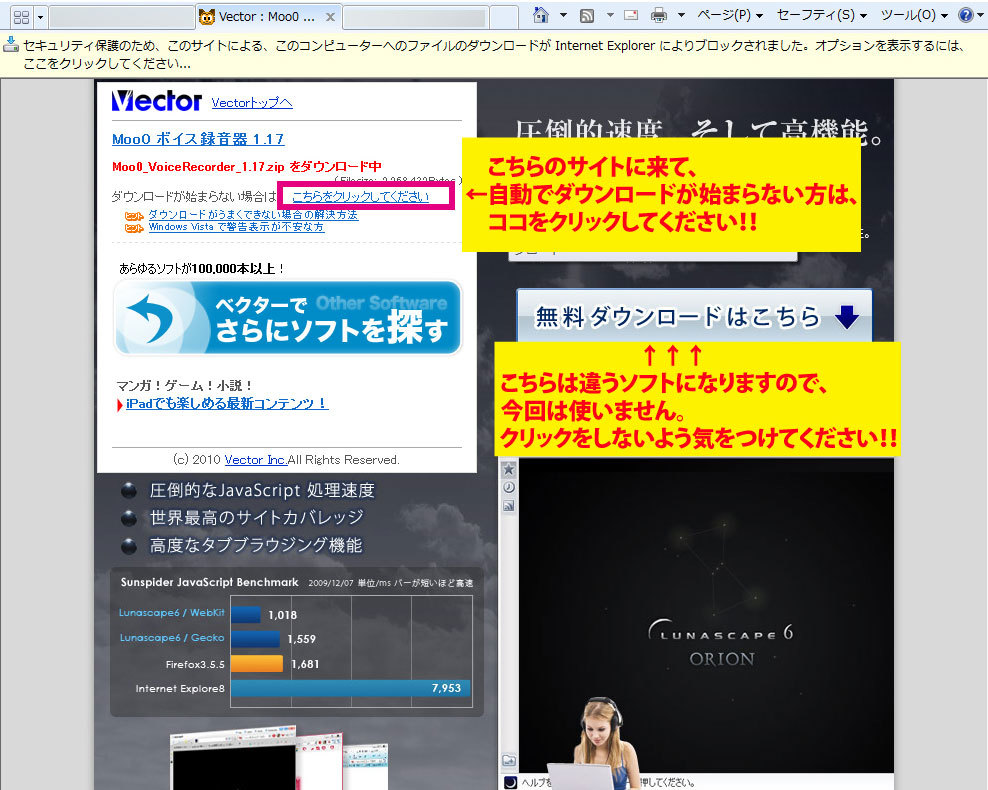Expand the print options arrow
The width and height of the screenshot is (988, 790).
coord(681,14)
